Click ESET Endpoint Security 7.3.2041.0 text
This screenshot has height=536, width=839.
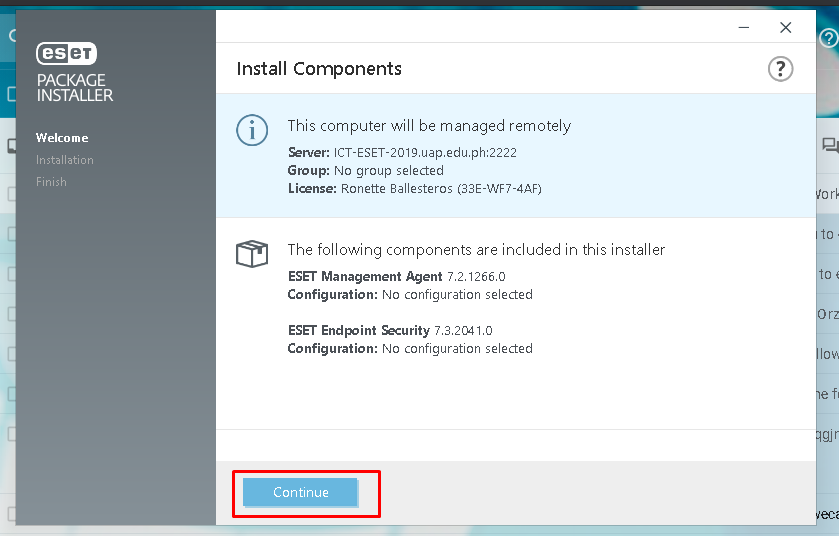pyautogui.click(x=390, y=331)
